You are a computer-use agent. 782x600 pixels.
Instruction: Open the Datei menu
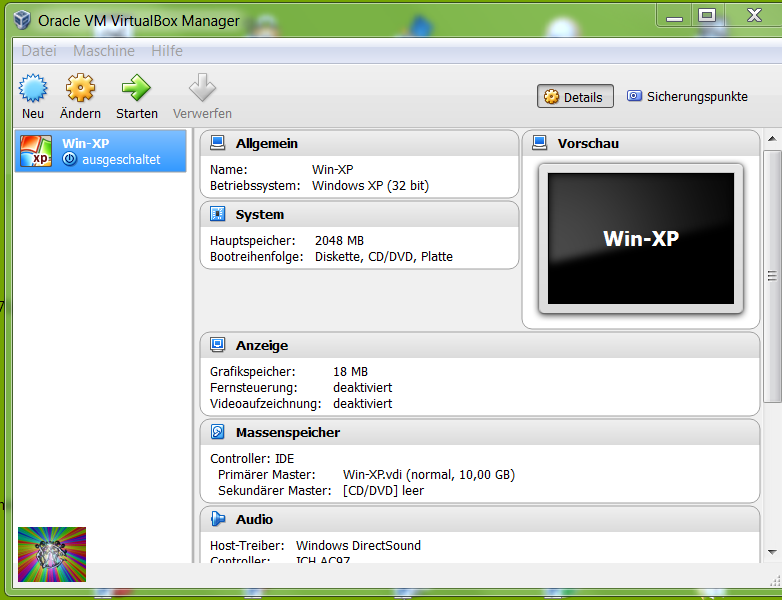coord(39,50)
